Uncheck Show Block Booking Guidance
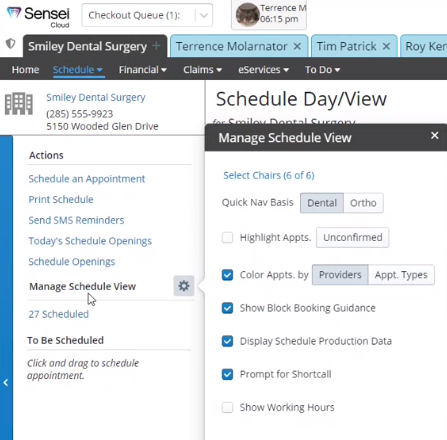The height and width of the screenshot is (440, 447). click(228, 308)
